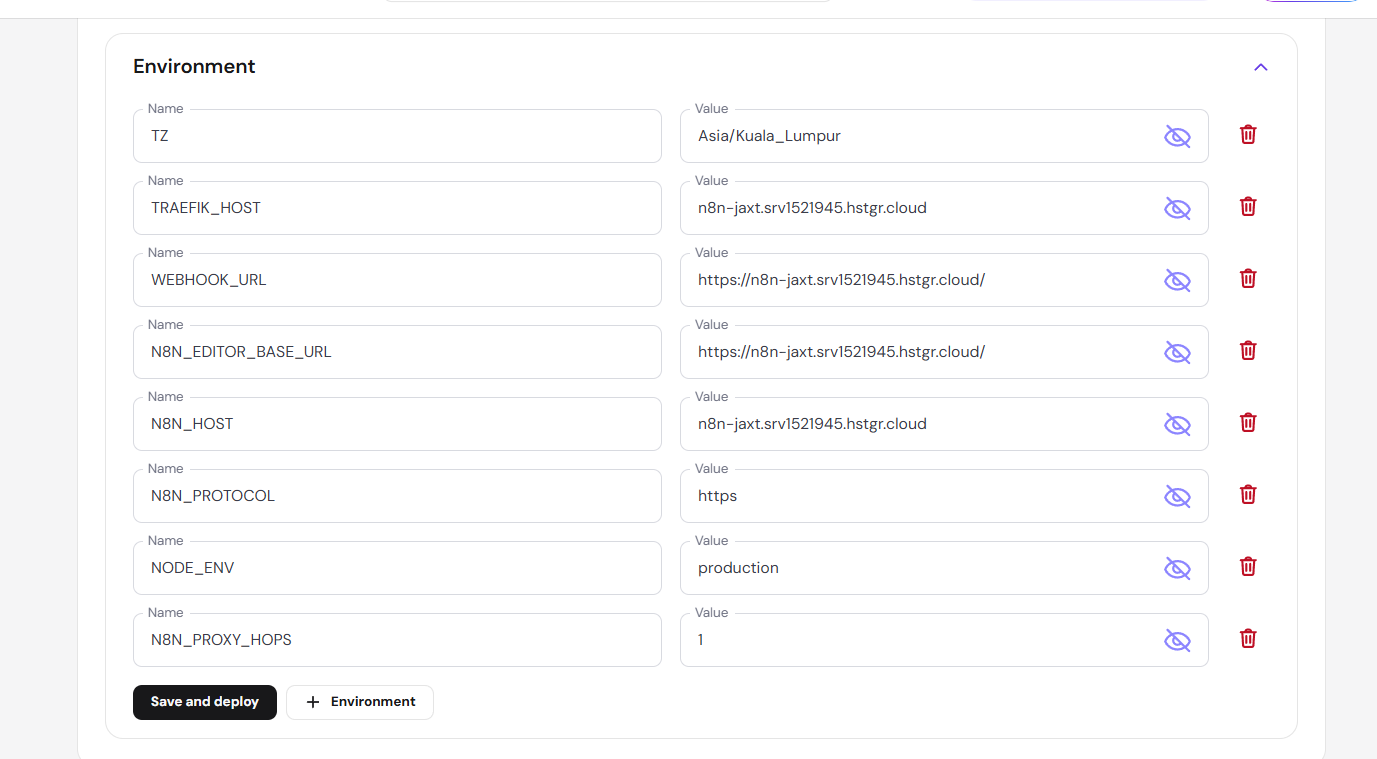This screenshot has width=1377, height=759.
Task: Toggle visibility of the NODE_ENV value
Action: pos(1177,569)
